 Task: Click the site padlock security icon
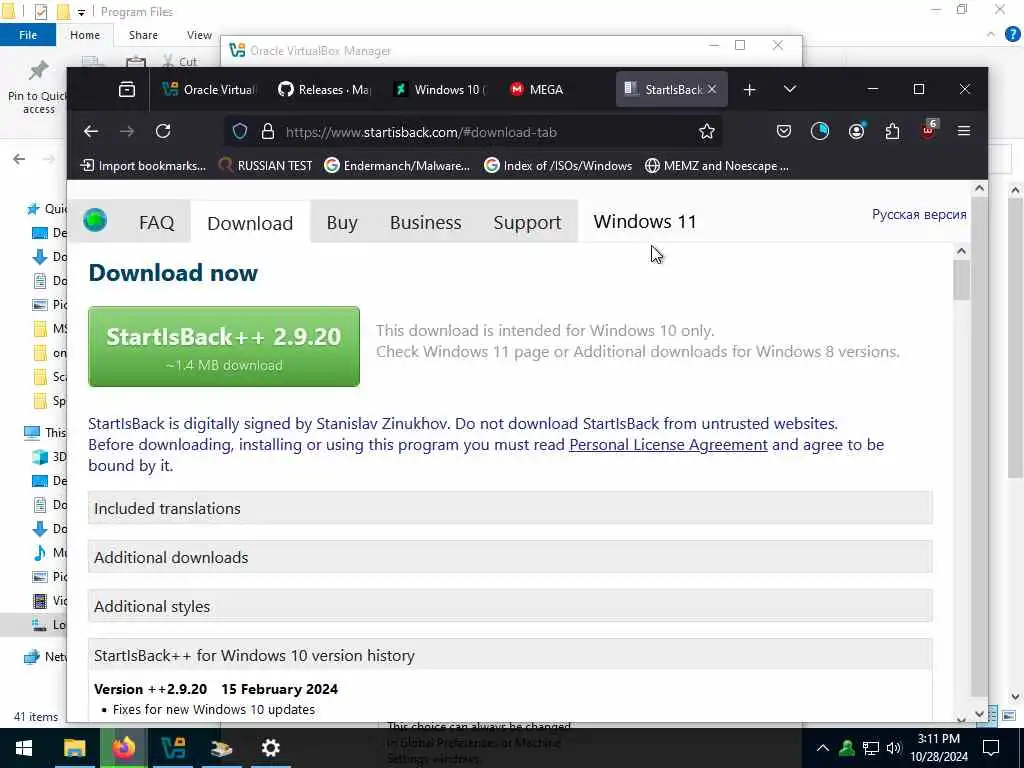click(x=268, y=131)
